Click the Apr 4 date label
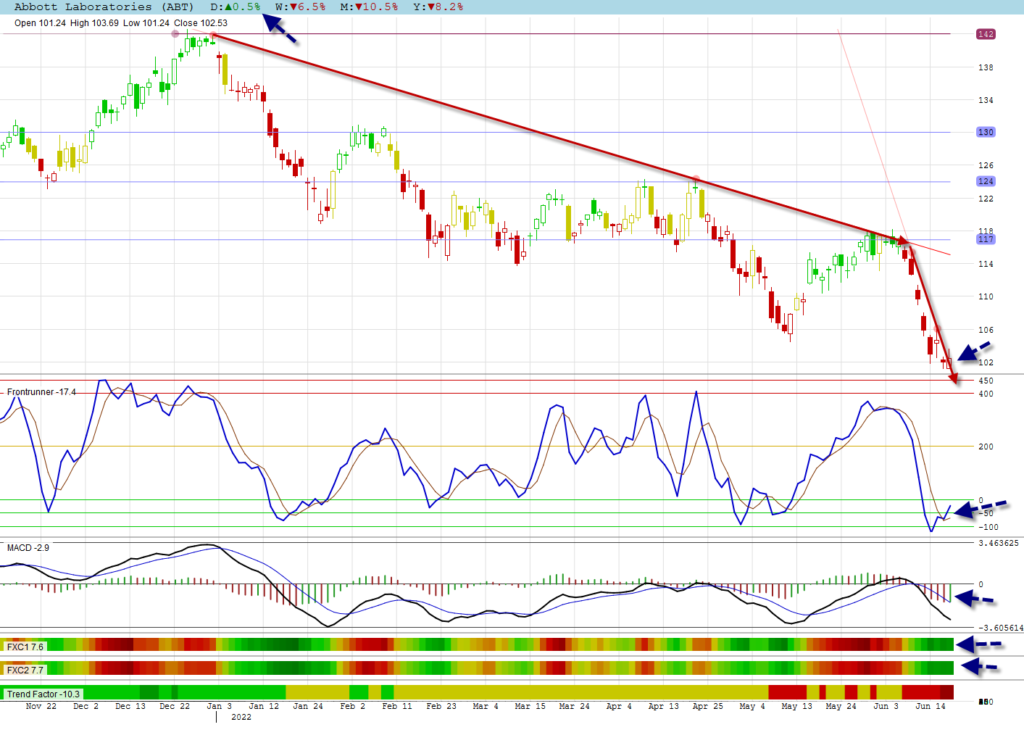 point(618,706)
